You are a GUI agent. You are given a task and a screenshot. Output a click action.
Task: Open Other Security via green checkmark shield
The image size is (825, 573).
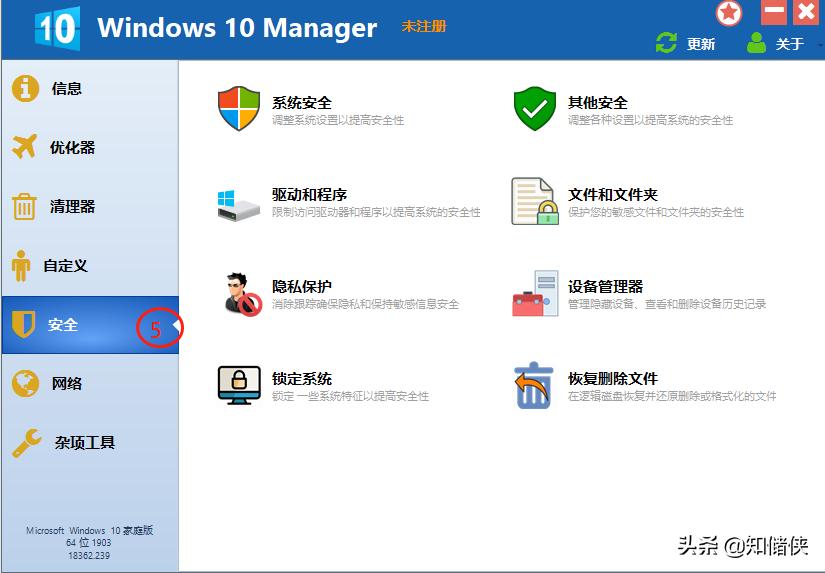[x=535, y=108]
